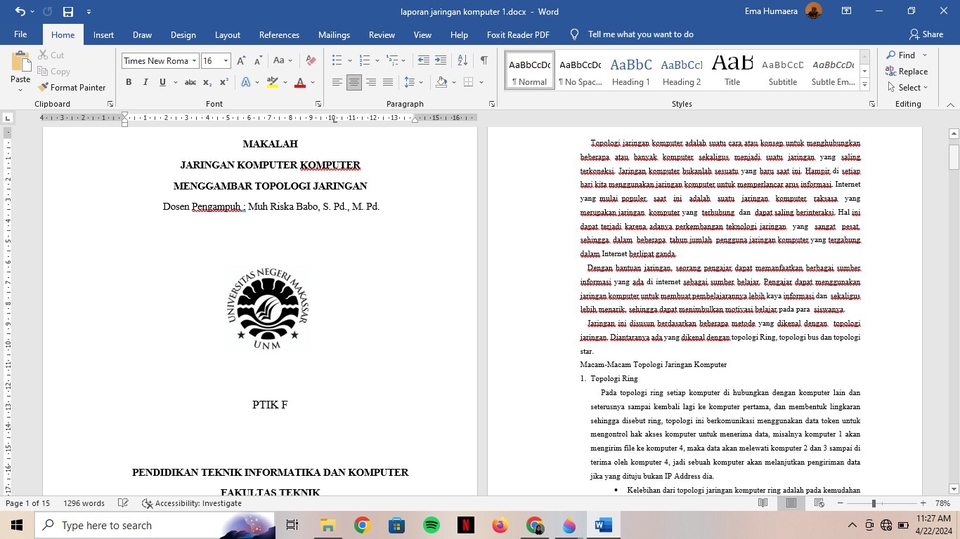960x539 pixels.
Task: Toggle show paragraph marks
Action: (484, 60)
